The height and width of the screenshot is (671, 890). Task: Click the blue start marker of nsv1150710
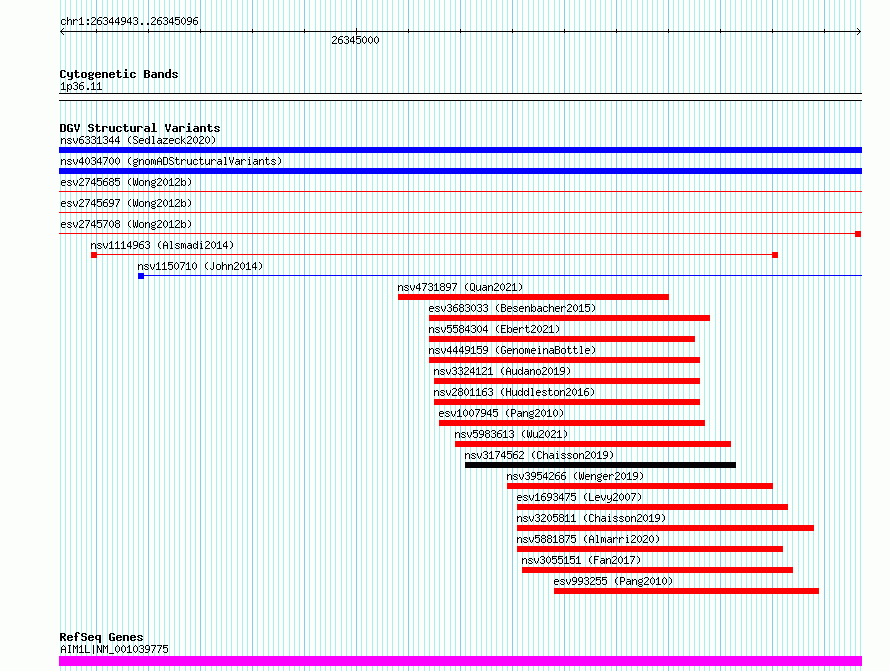(x=141, y=276)
